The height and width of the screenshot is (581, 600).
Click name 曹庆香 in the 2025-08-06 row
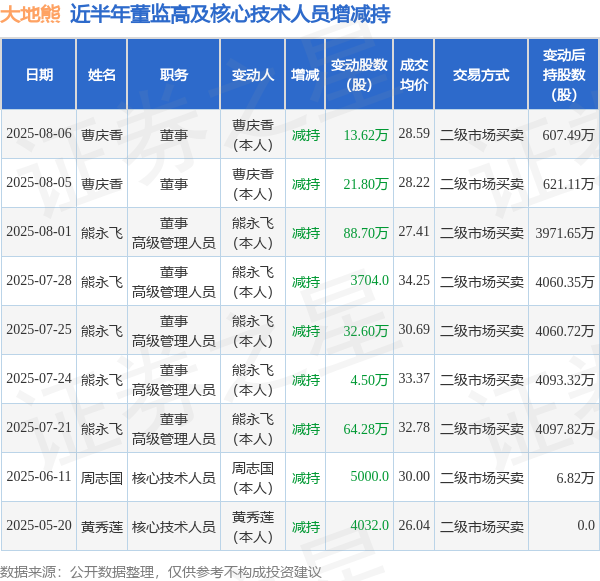102,135
